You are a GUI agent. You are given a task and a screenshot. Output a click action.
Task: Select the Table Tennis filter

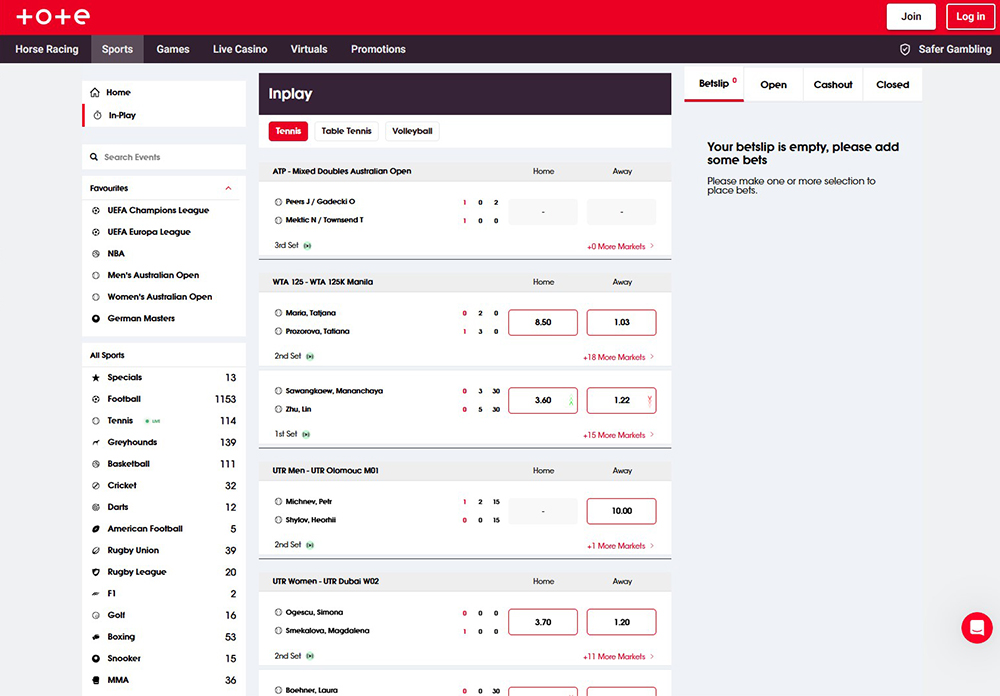tap(346, 131)
